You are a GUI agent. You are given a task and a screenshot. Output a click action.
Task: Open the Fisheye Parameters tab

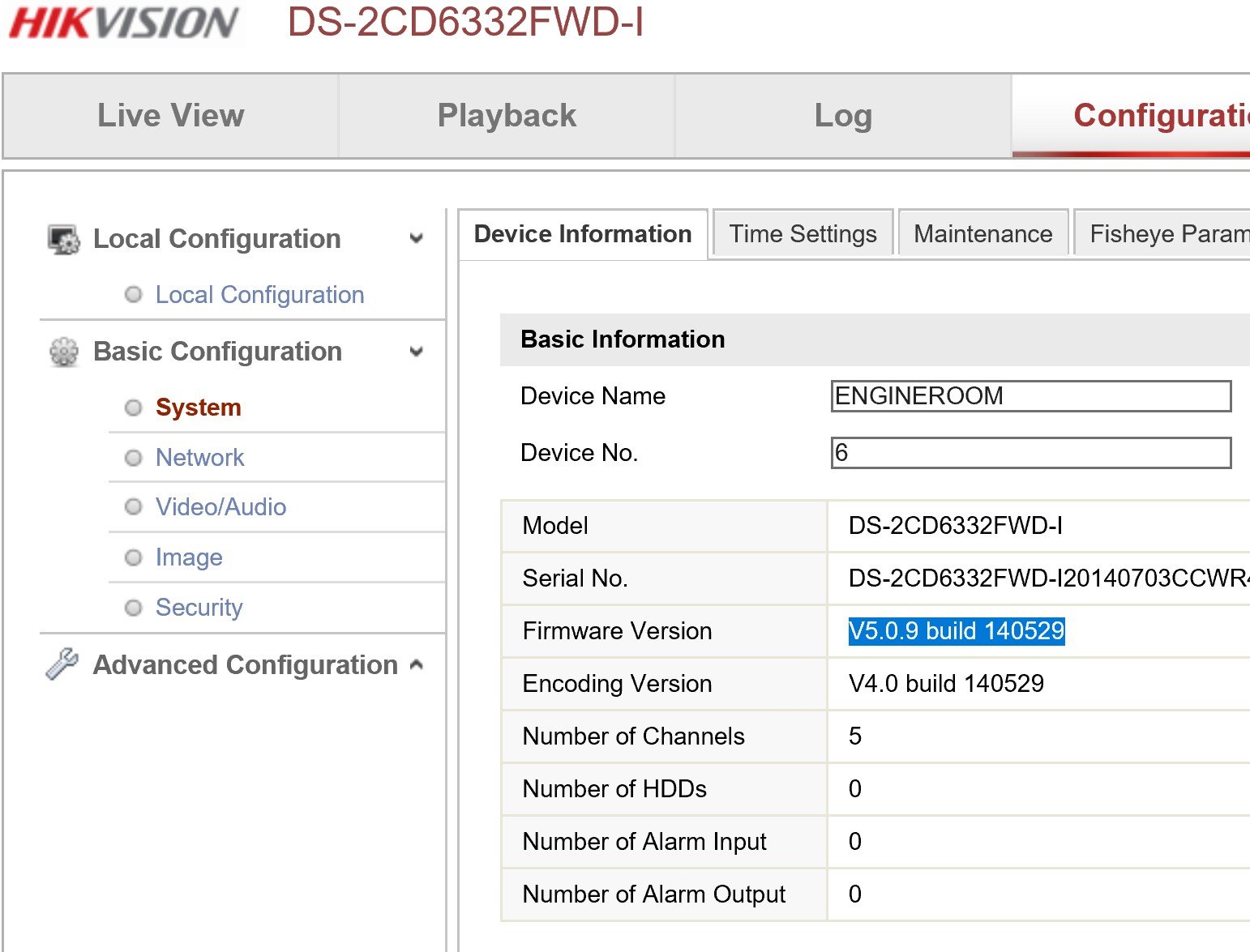[1166, 234]
